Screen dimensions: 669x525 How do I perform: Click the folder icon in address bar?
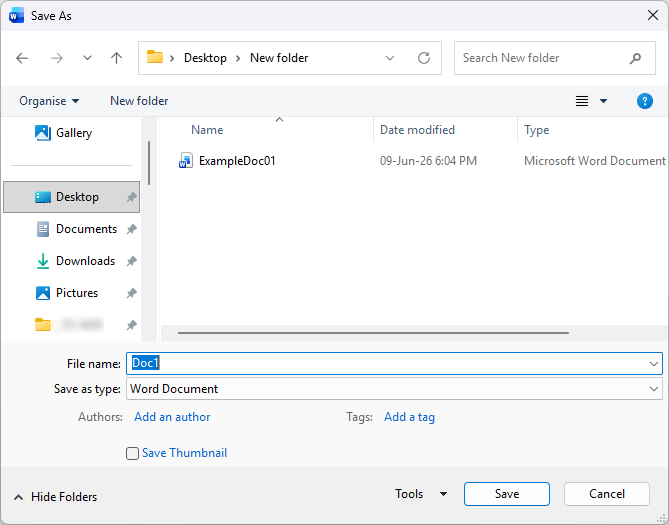click(x=155, y=57)
